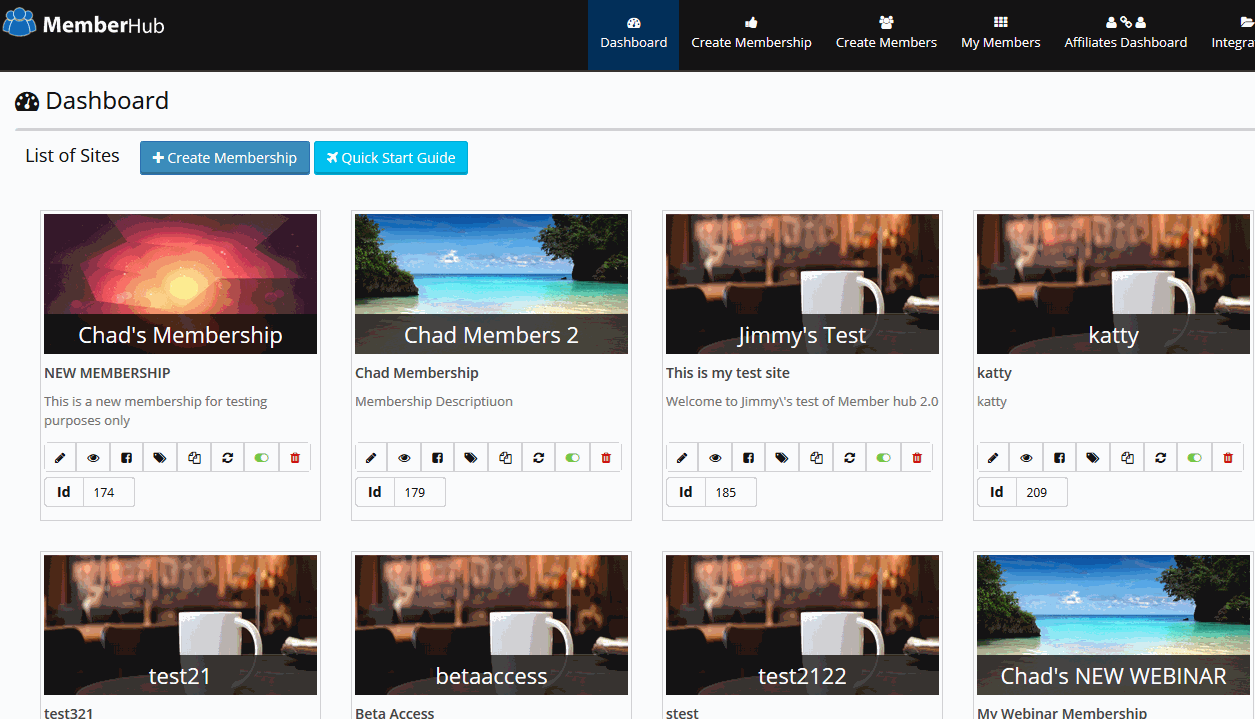Viewport: 1255px width, 719px height.
Task: Delete Chad's Membership with trash icon
Action: [295, 457]
